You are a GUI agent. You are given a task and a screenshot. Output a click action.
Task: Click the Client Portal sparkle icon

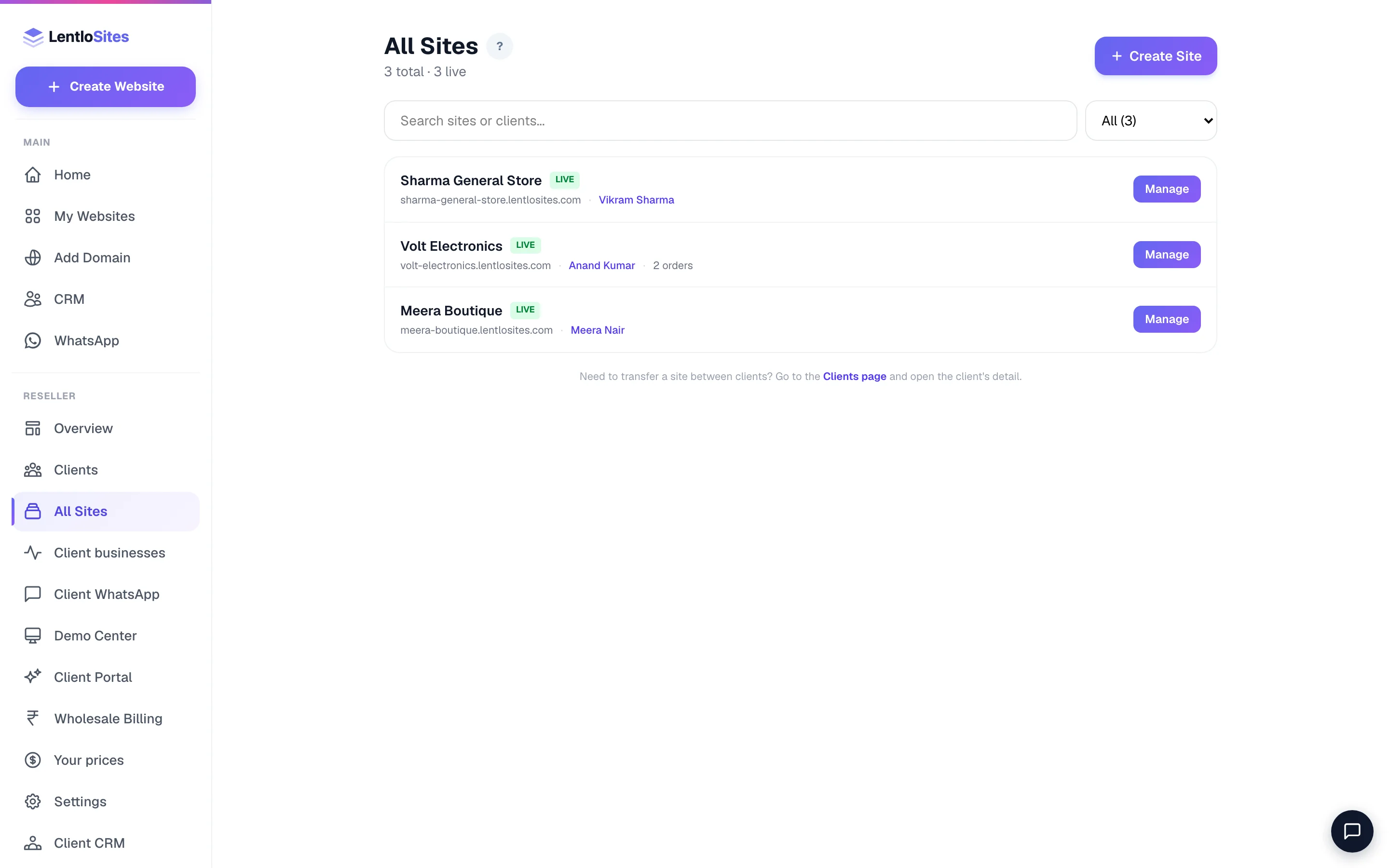coord(33,677)
